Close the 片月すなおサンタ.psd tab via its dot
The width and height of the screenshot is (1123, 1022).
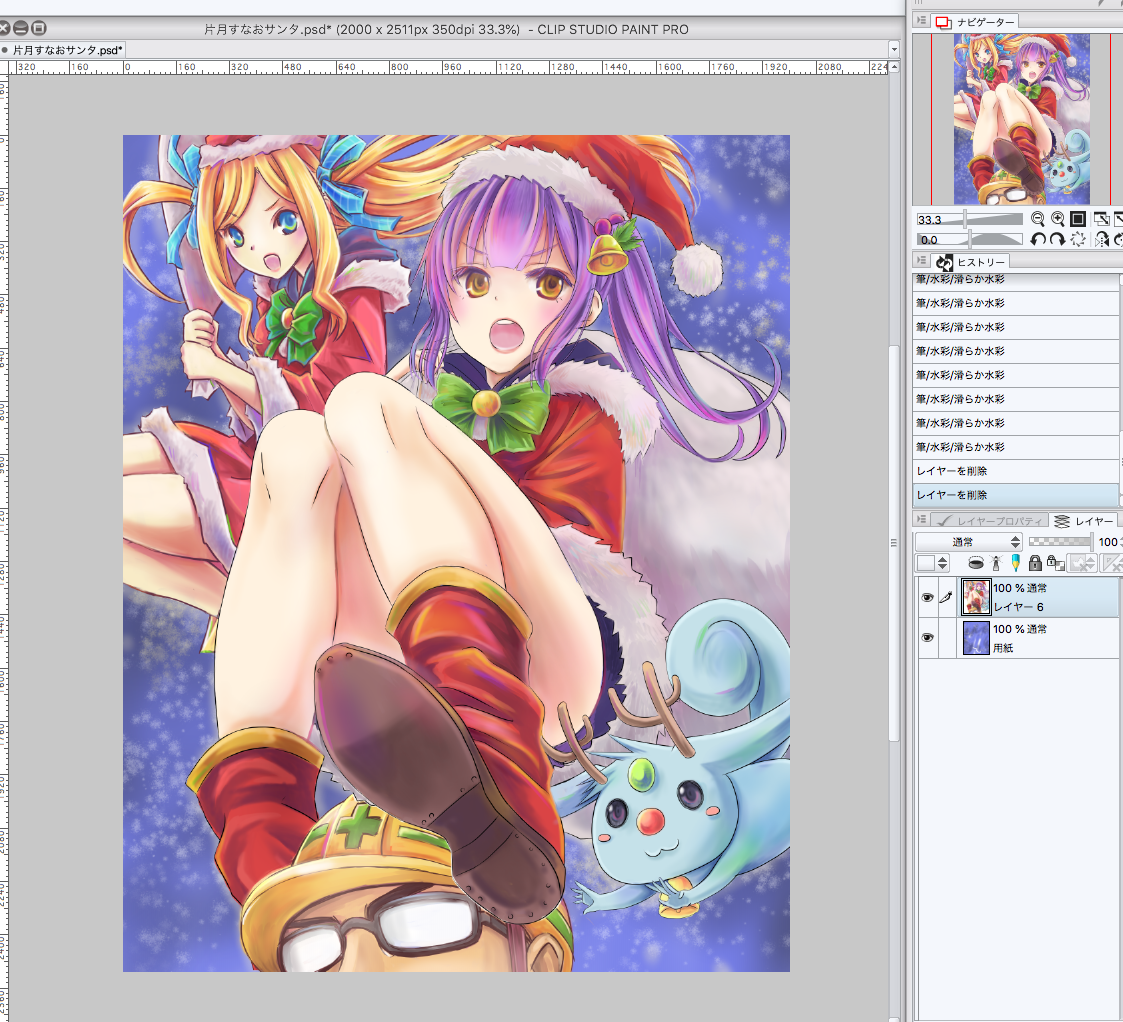pyautogui.click(x=5, y=50)
